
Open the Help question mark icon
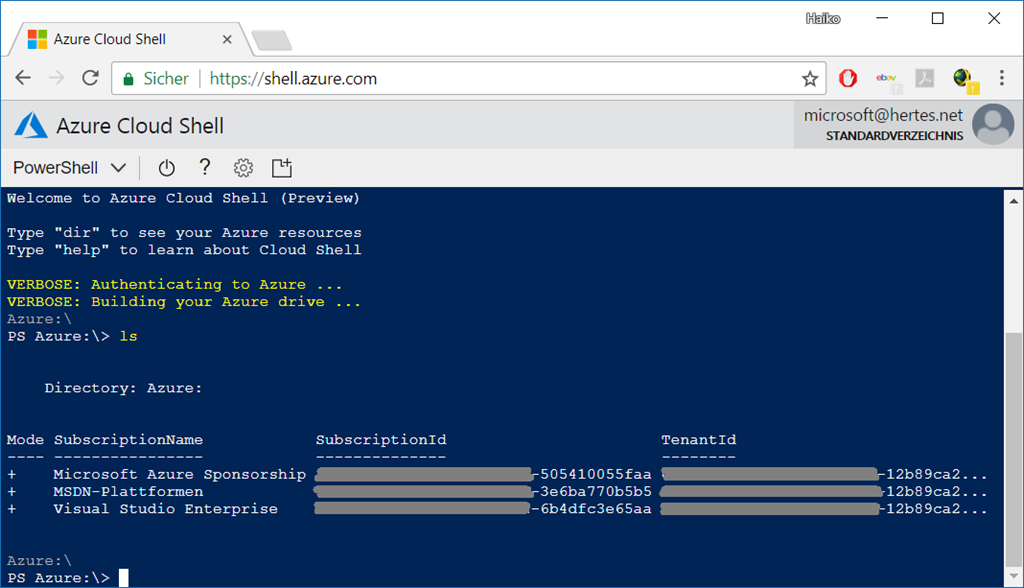pos(205,168)
